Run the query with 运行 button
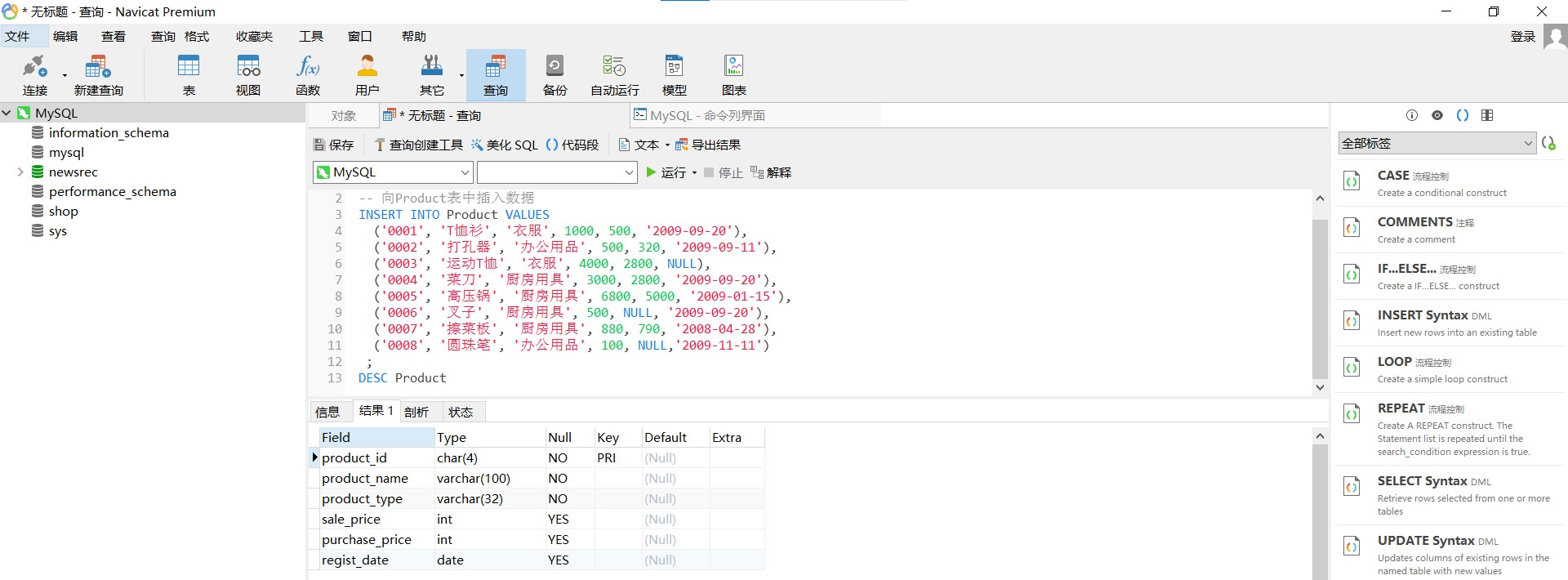 pos(666,172)
